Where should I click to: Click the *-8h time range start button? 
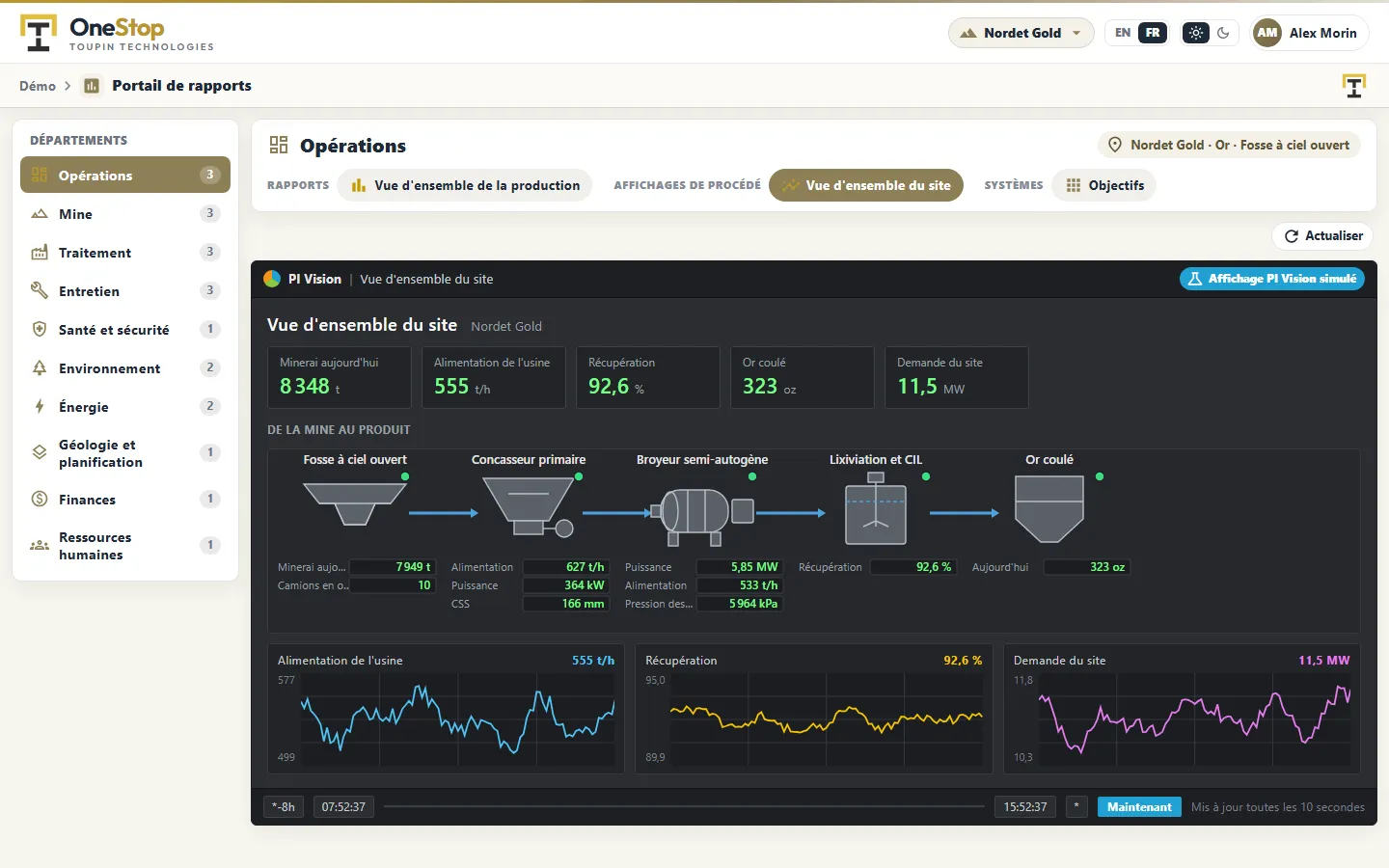(284, 806)
